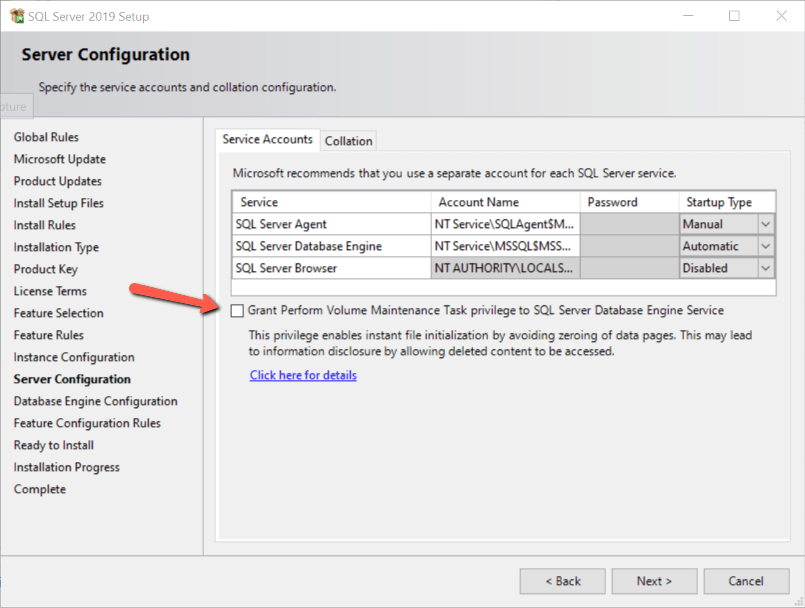The image size is (805, 608).
Task: Select the Service Accounts tab
Action: pos(267,139)
